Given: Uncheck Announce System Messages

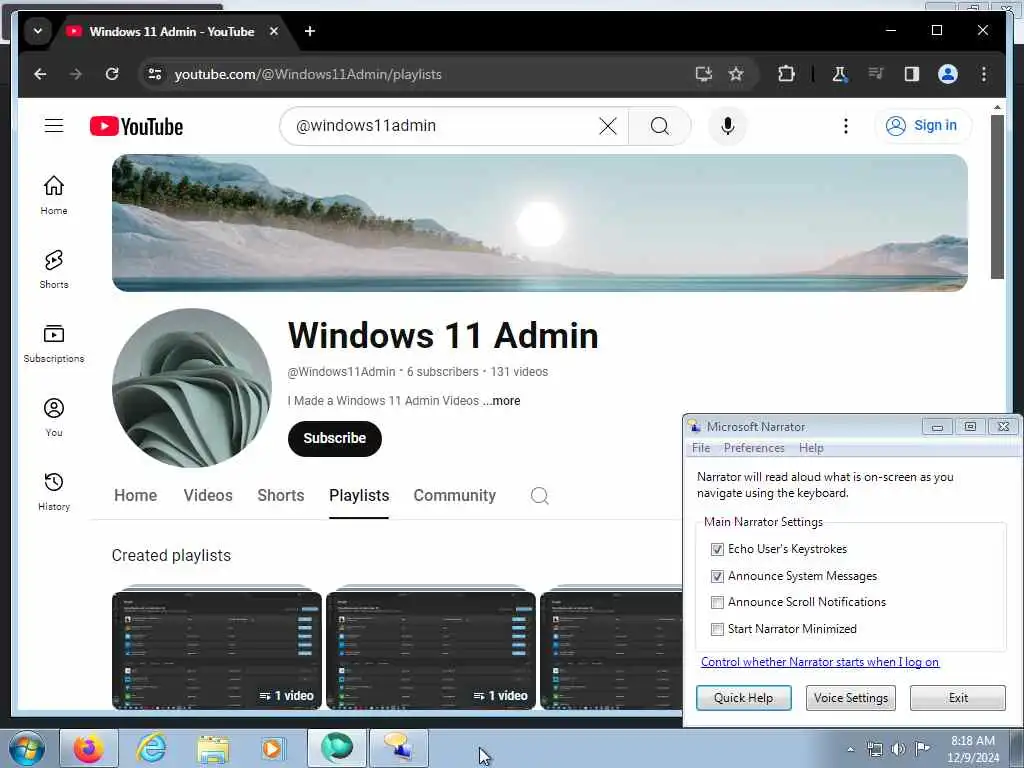Looking at the screenshot, I should pos(717,576).
